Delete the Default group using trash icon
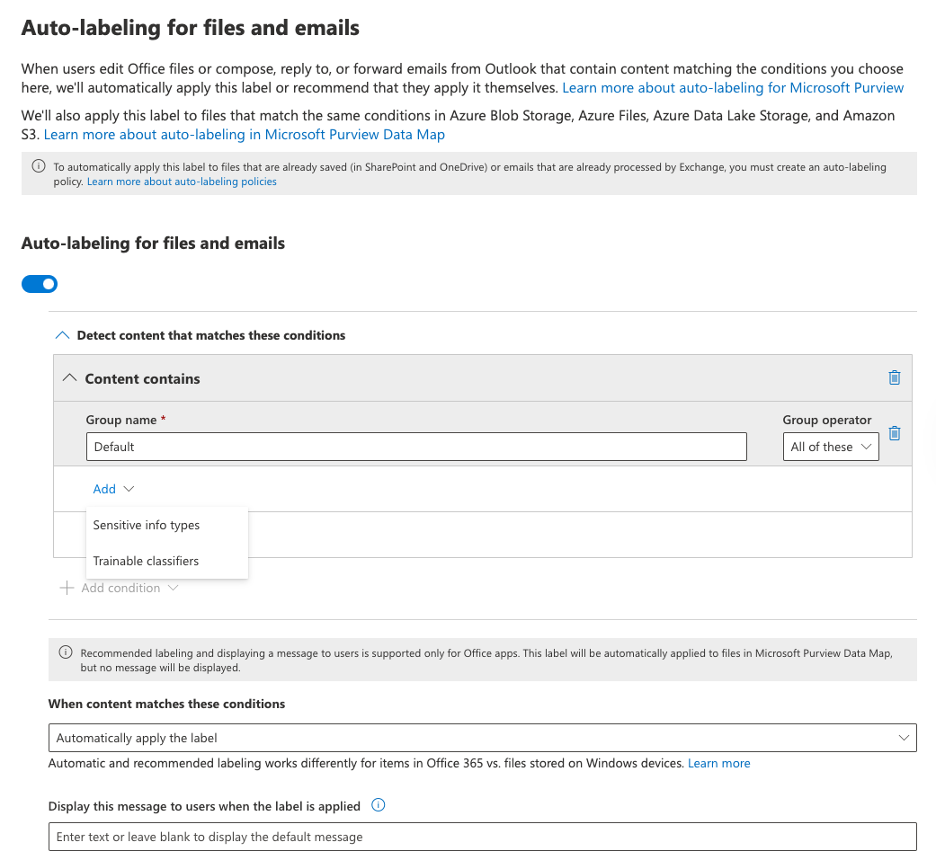936x860 pixels. [x=894, y=433]
